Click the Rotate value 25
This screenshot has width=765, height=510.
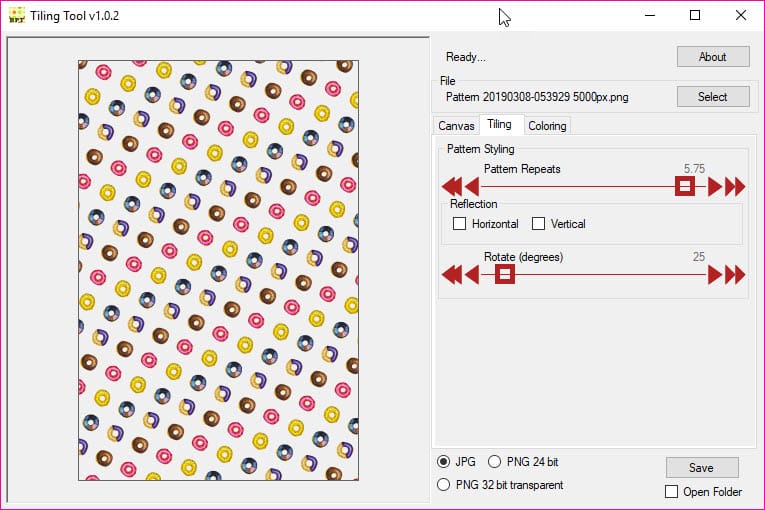699,257
